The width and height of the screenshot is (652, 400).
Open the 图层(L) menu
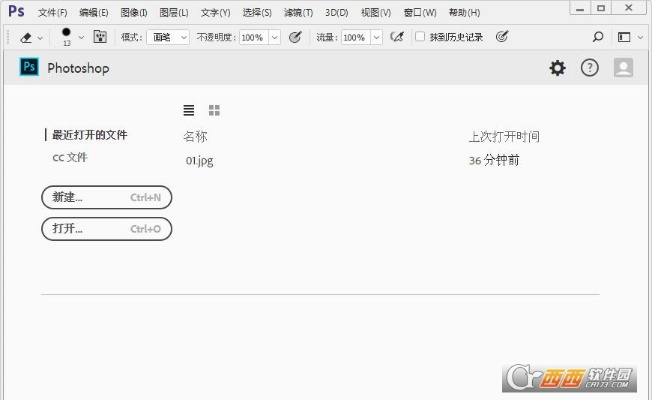pyautogui.click(x=174, y=13)
